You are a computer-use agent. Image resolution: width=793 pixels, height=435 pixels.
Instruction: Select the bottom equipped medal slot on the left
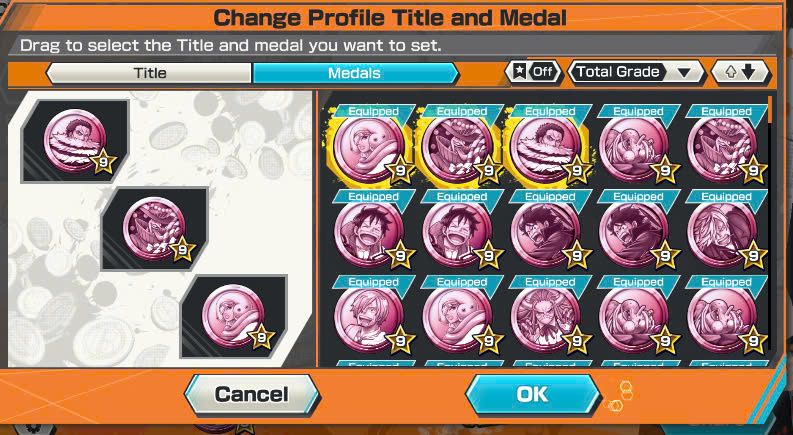pos(233,316)
